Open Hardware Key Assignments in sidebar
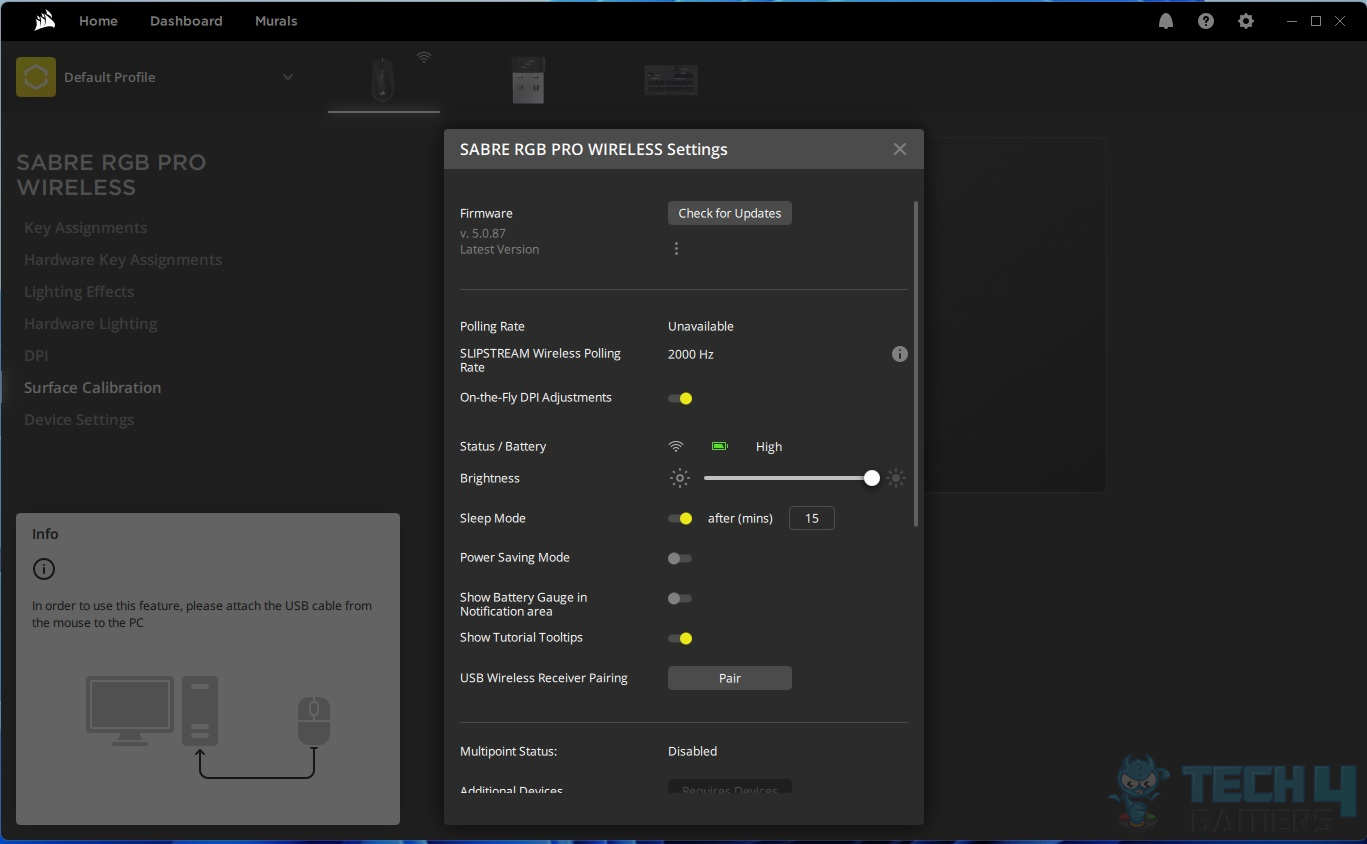Image resolution: width=1367 pixels, height=844 pixels. pos(123,260)
